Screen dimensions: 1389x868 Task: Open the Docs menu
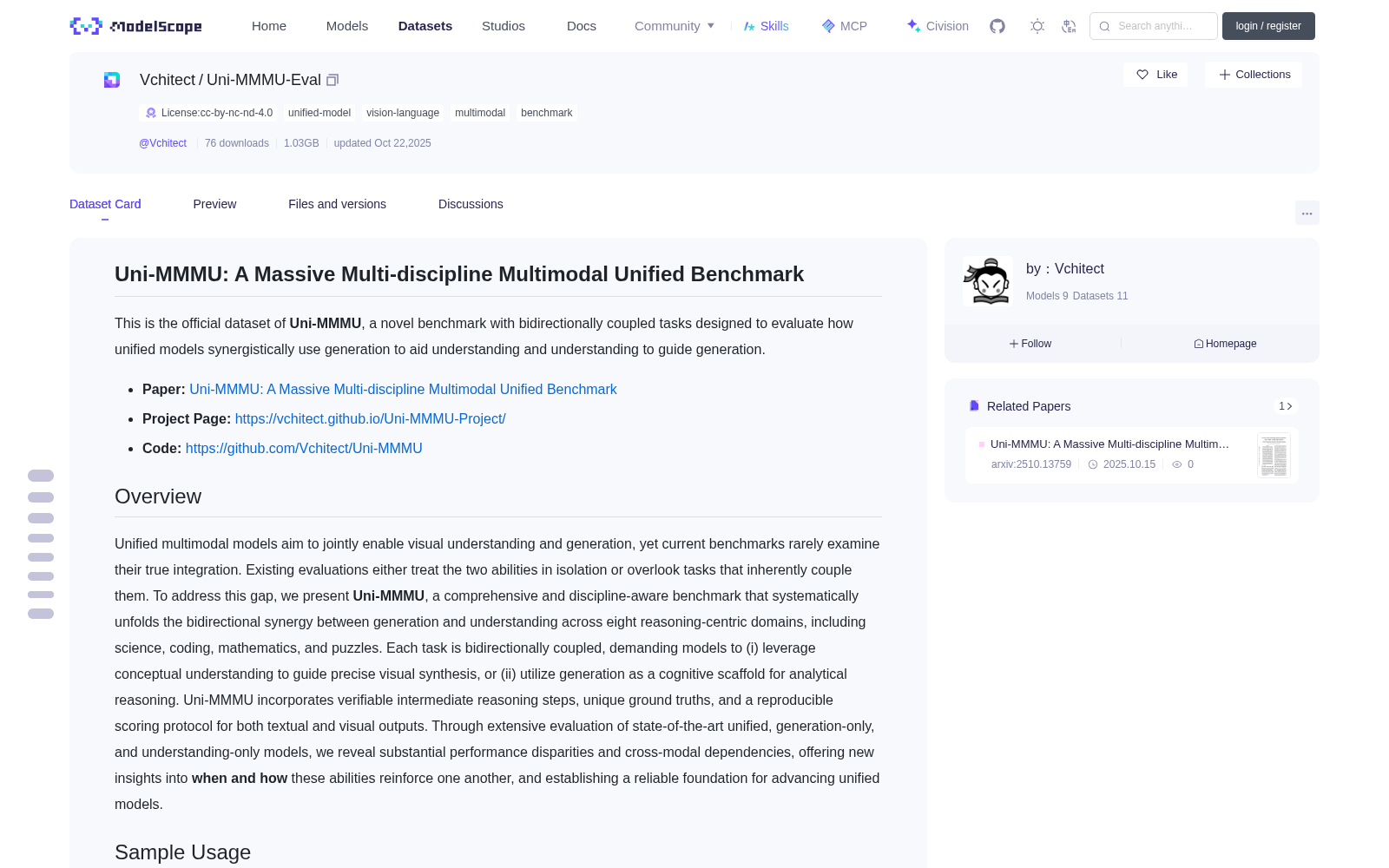(582, 26)
